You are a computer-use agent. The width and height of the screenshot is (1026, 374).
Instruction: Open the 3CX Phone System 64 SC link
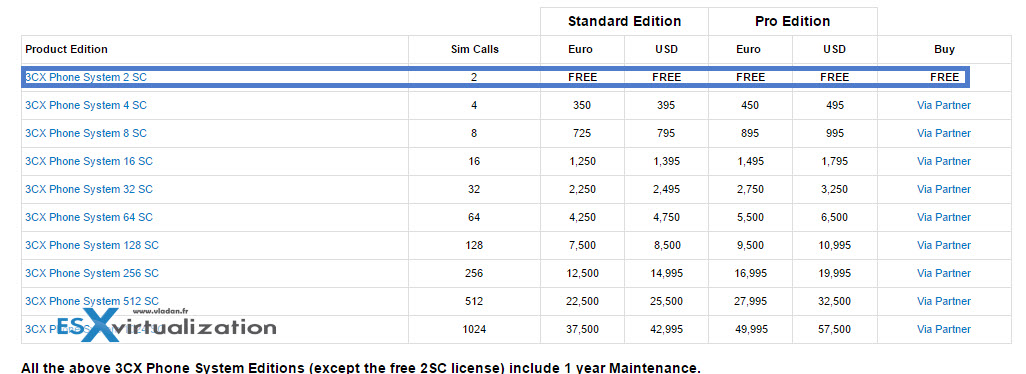89,217
